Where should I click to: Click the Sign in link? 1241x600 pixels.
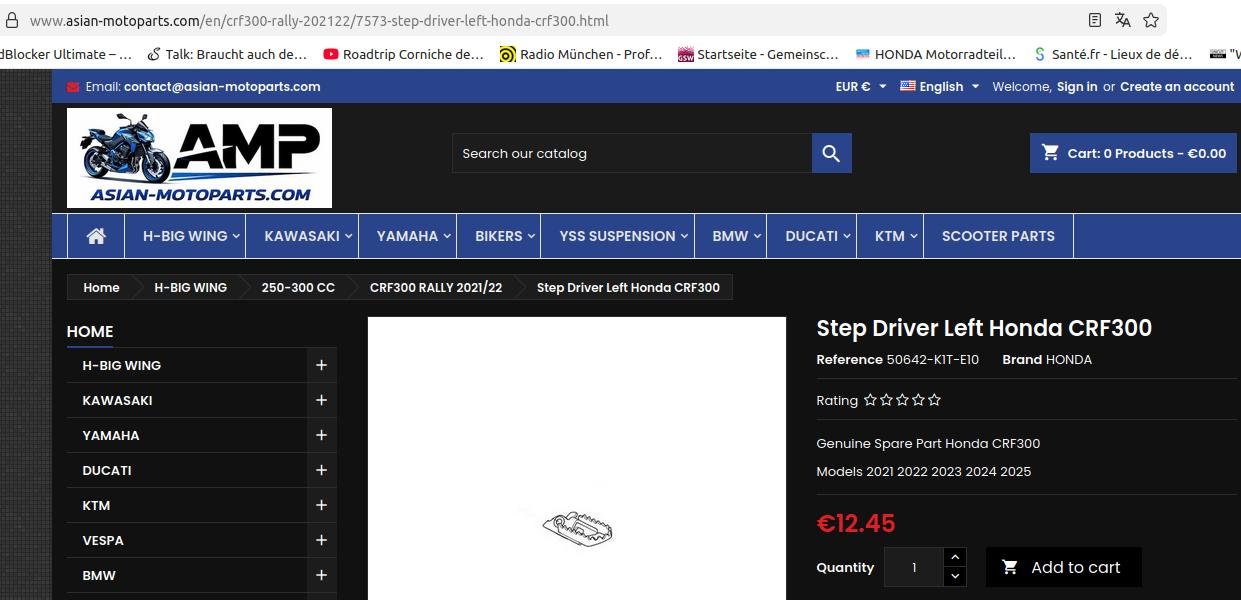coord(1077,87)
